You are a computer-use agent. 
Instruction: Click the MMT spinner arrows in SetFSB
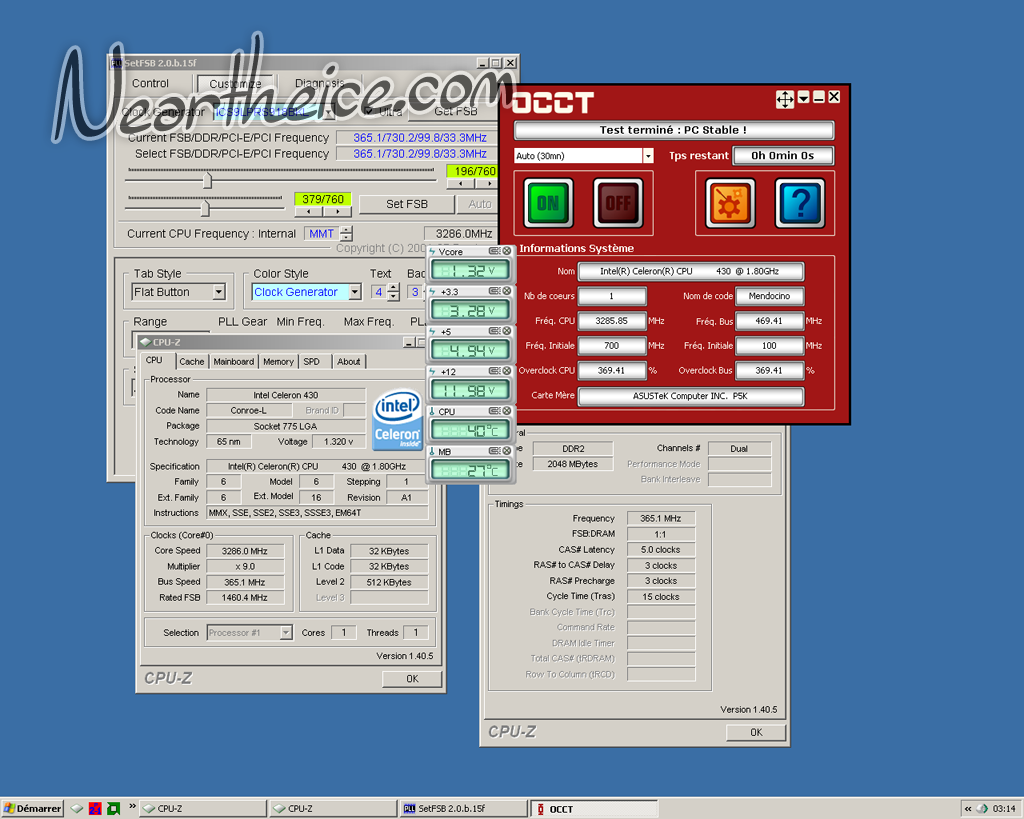pyautogui.click(x=347, y=233)
